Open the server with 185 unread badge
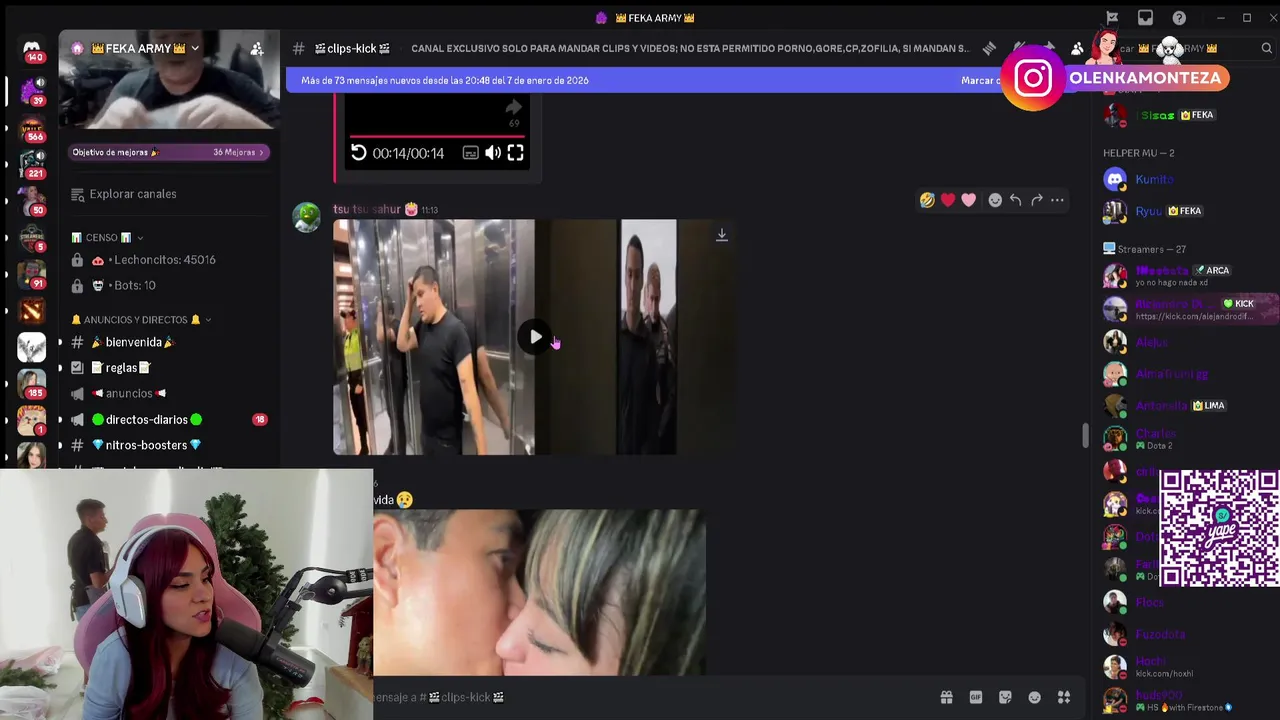This screenshot has width=1280, height=720. (32, 382)
